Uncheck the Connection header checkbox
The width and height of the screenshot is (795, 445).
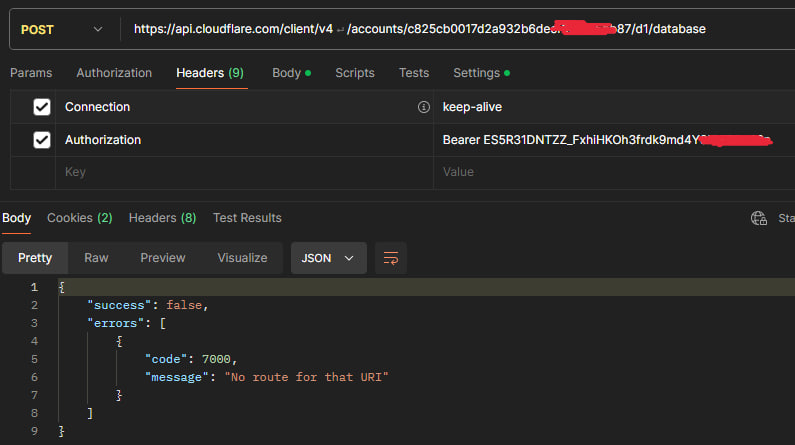coord(42,107)
